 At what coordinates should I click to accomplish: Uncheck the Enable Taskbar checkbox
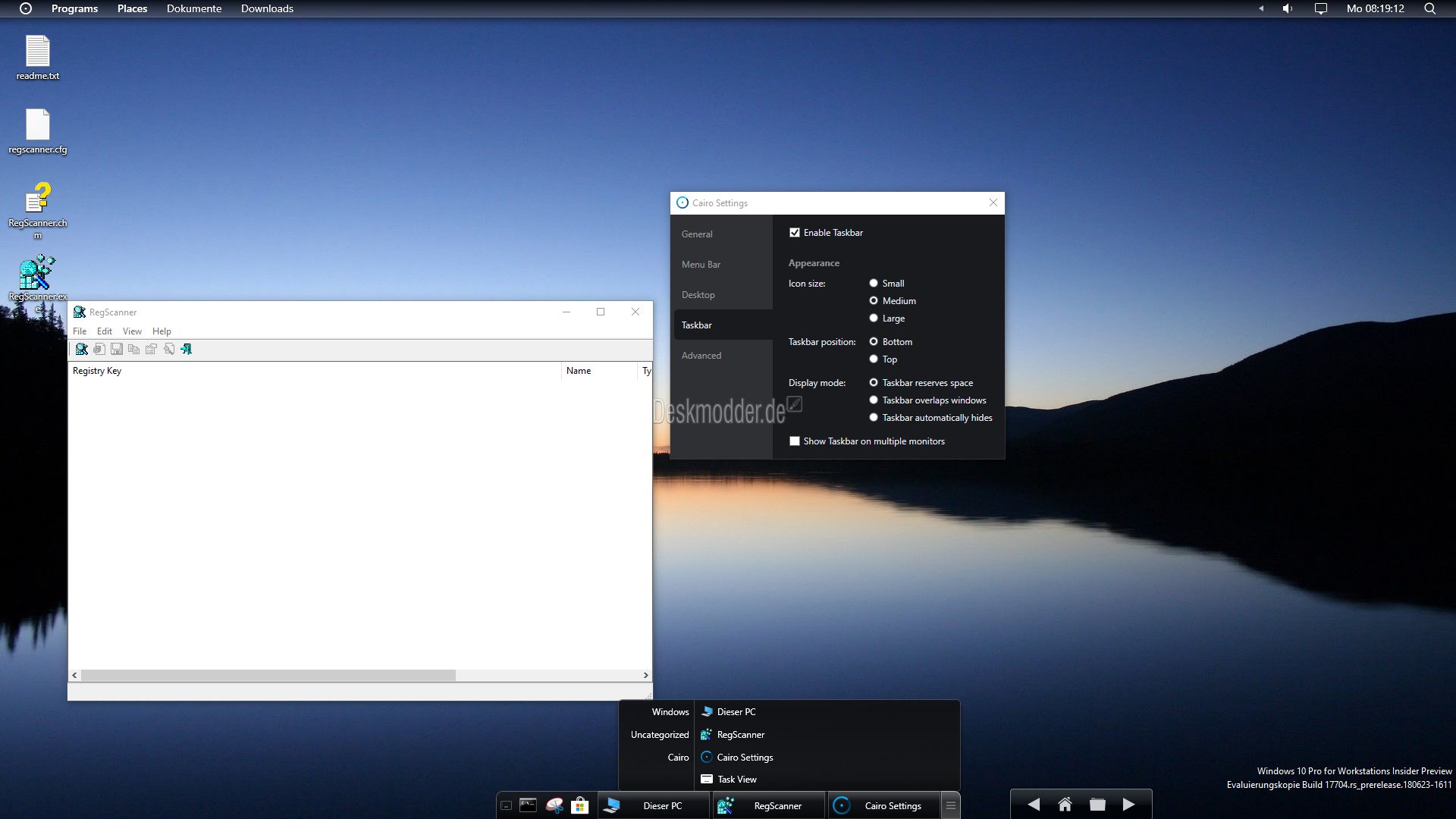[795, 233]
